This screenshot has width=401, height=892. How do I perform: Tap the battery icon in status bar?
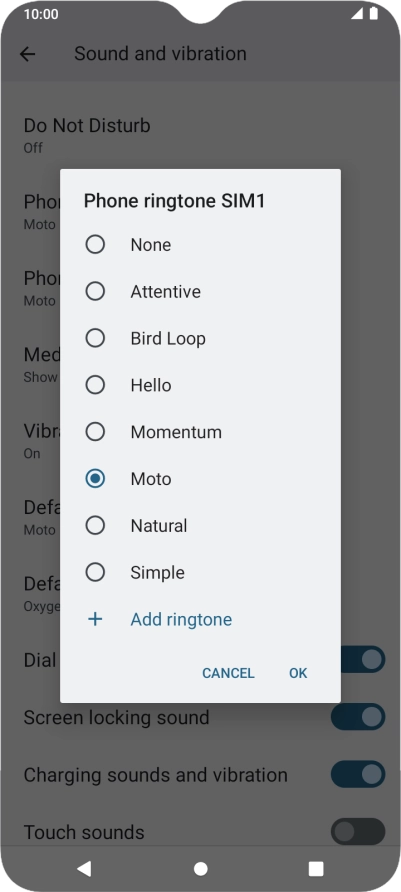click(374, 13)
